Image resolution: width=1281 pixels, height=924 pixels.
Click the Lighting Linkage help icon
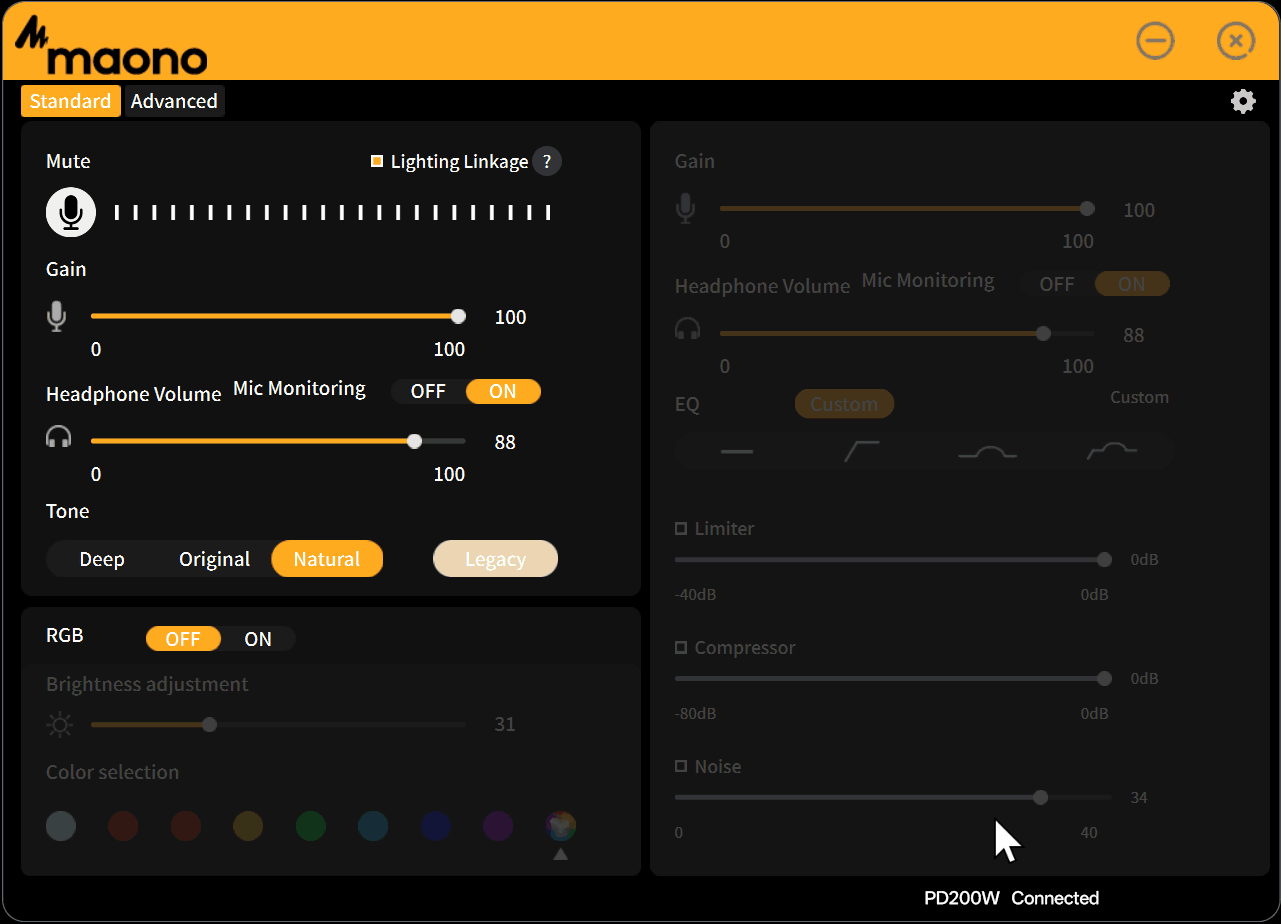(x=547, y=161)
